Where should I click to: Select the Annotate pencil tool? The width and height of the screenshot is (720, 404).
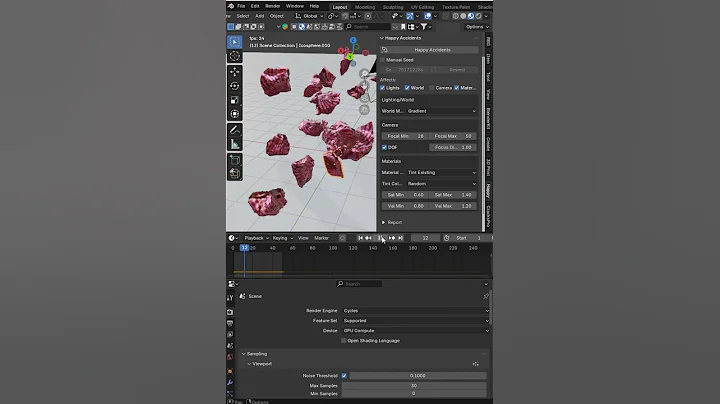235,130
